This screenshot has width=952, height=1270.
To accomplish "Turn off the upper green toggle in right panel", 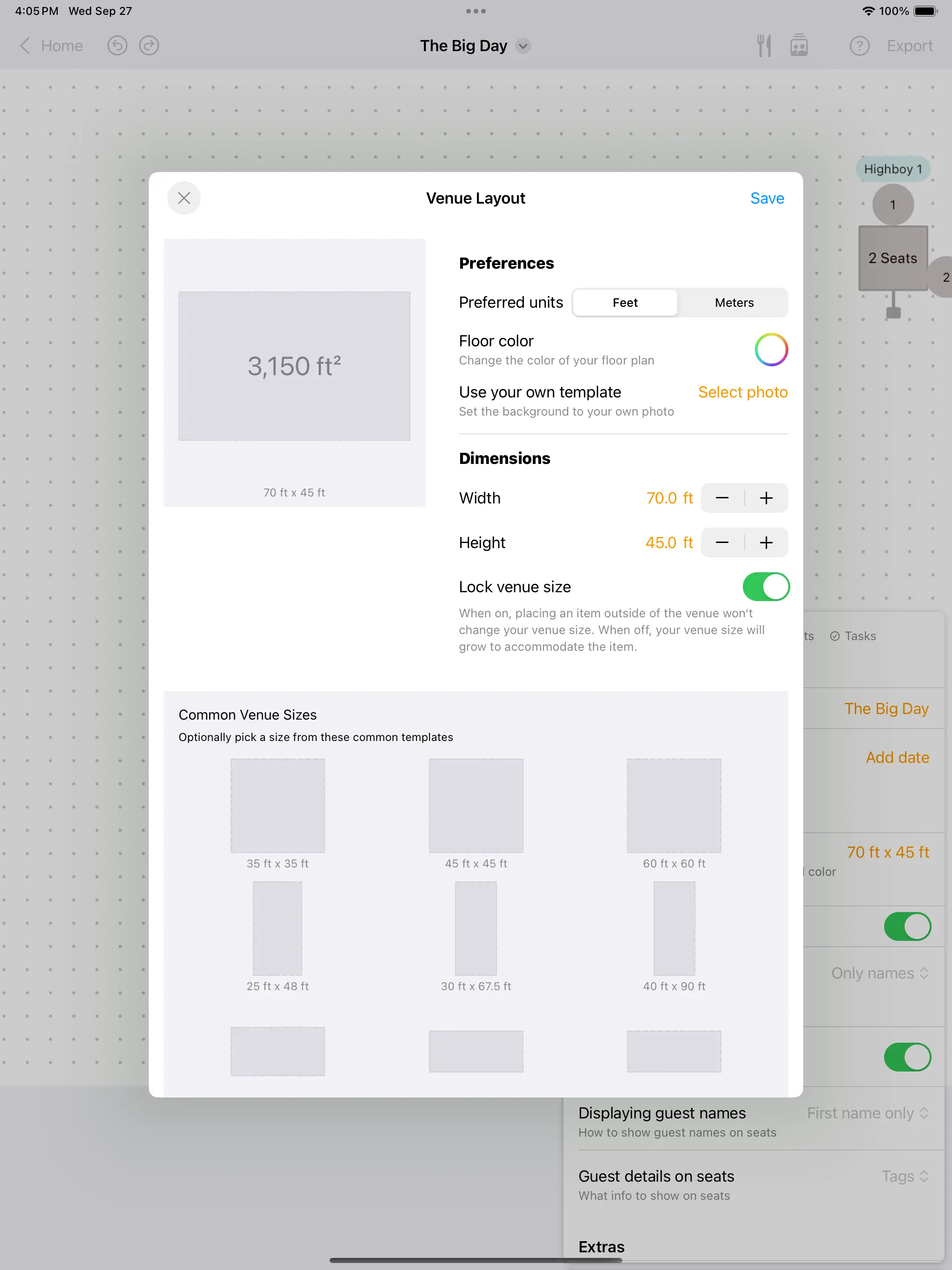I will pos(906,926).
